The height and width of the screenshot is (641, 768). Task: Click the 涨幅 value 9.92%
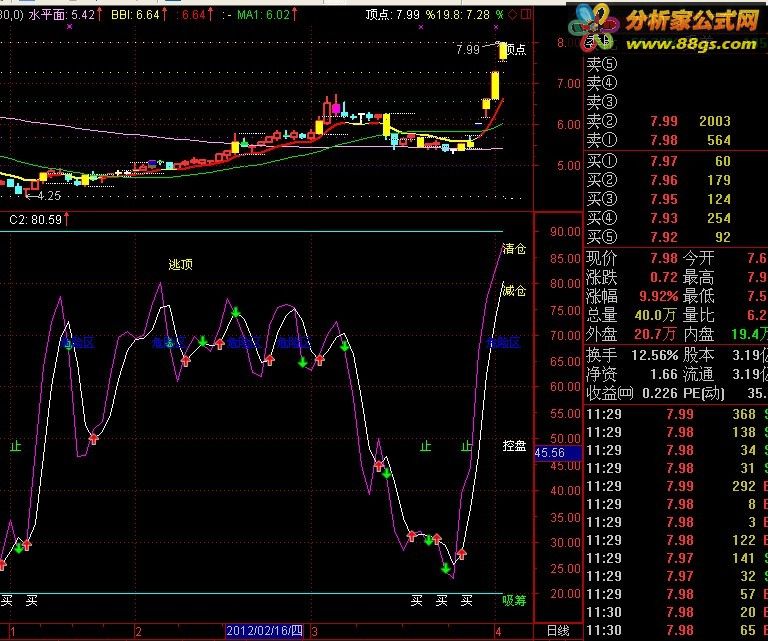click(658, 296)
